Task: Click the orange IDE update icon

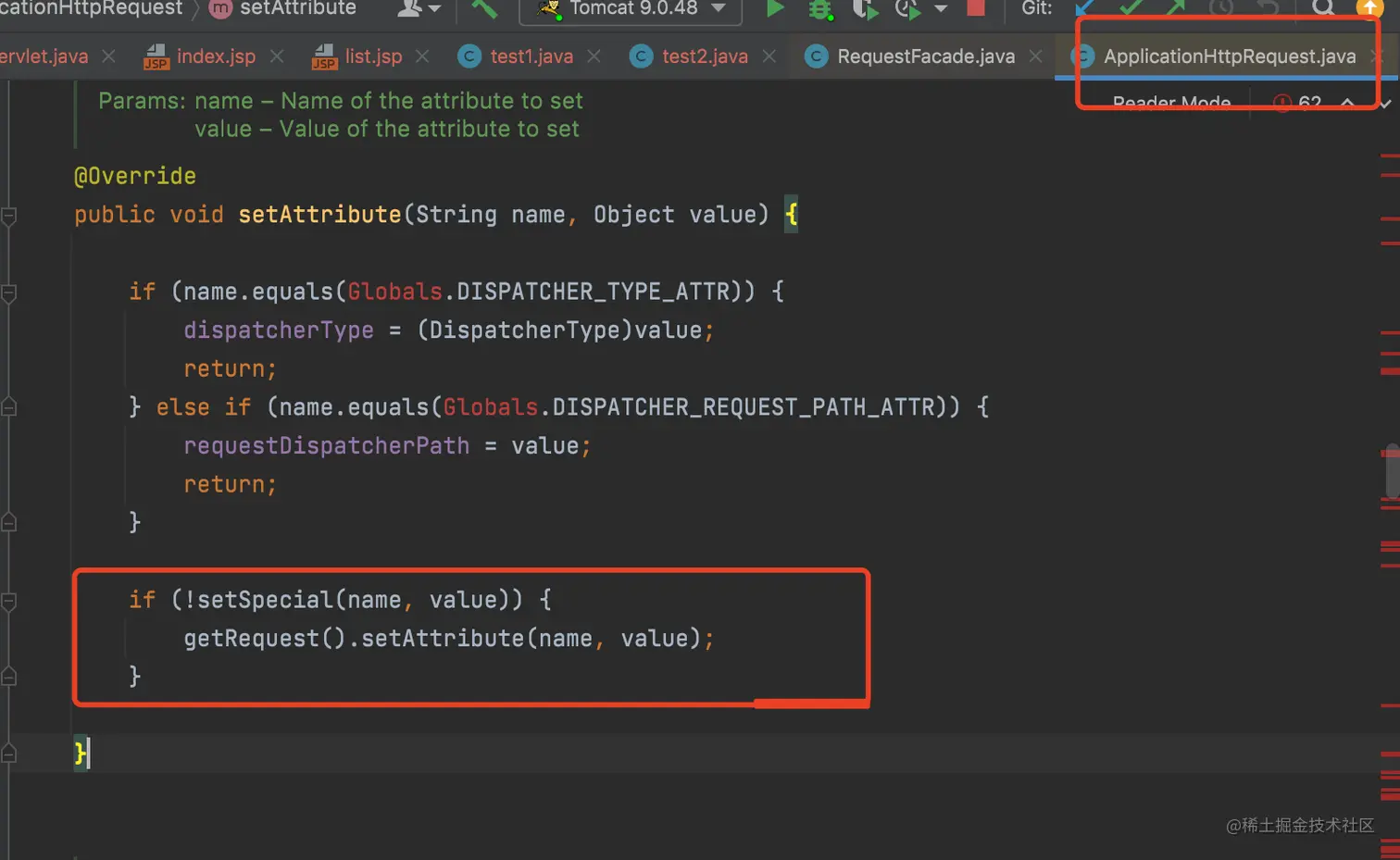Action: (1369, 8)
